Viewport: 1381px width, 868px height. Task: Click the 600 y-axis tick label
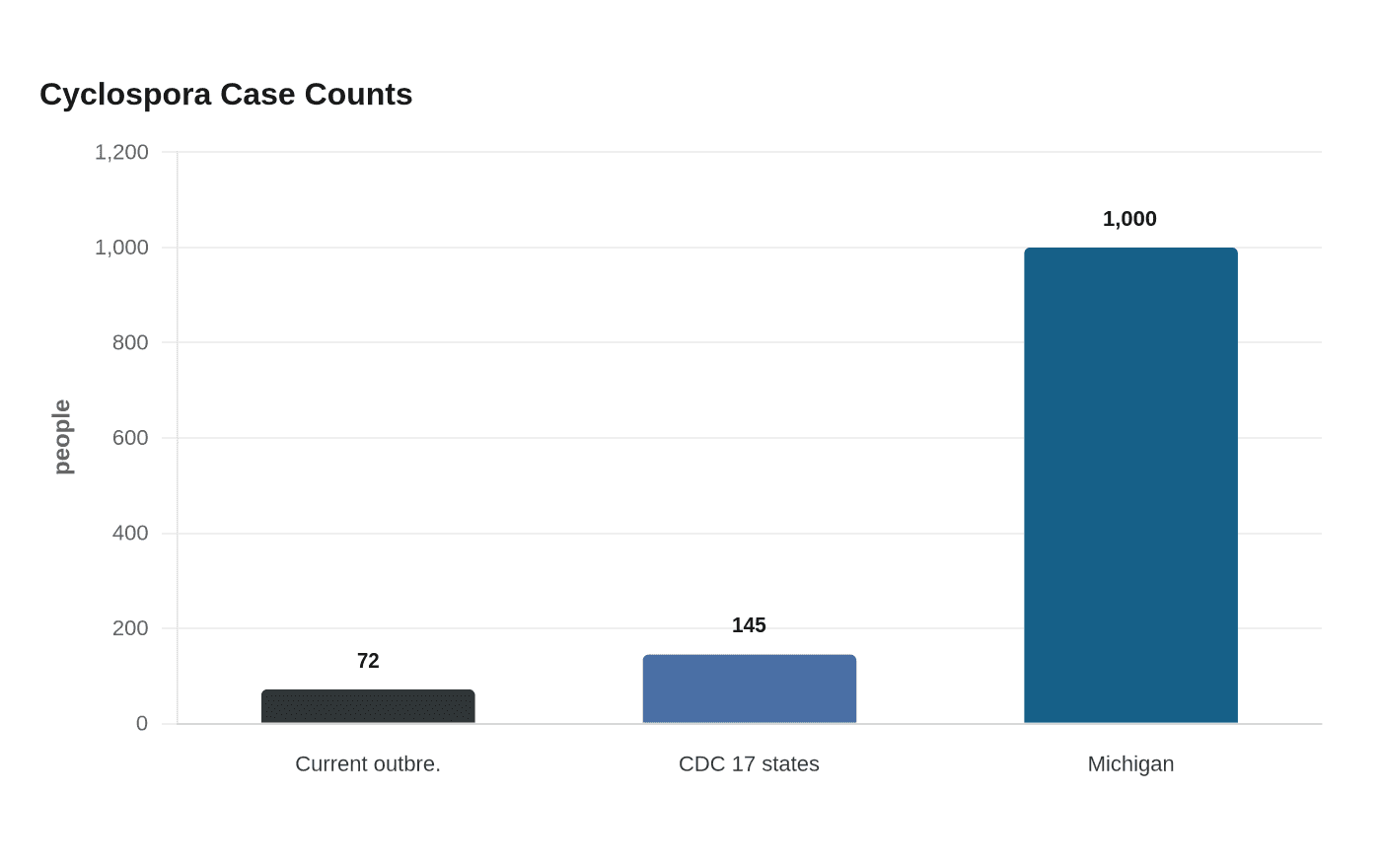130,438
